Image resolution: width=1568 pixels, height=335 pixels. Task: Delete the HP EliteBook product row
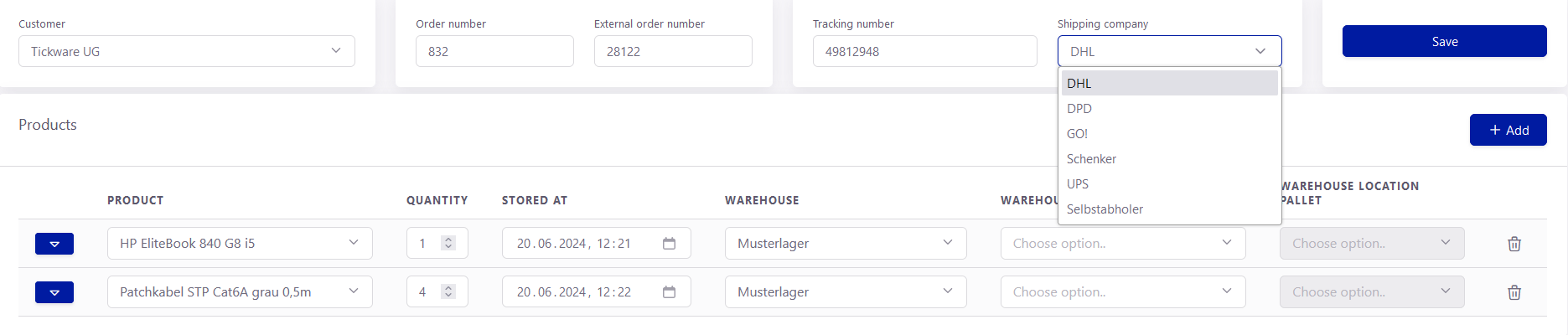(1514, 244)
